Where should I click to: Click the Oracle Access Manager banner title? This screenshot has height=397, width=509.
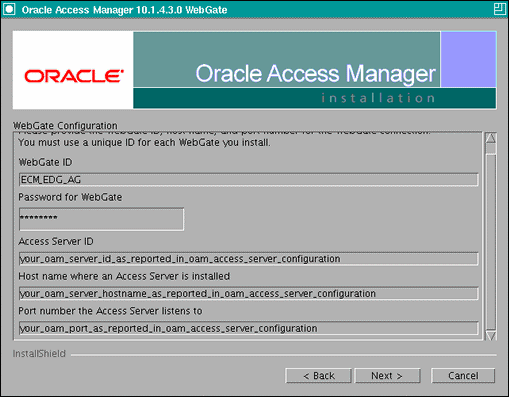[315, 73]
